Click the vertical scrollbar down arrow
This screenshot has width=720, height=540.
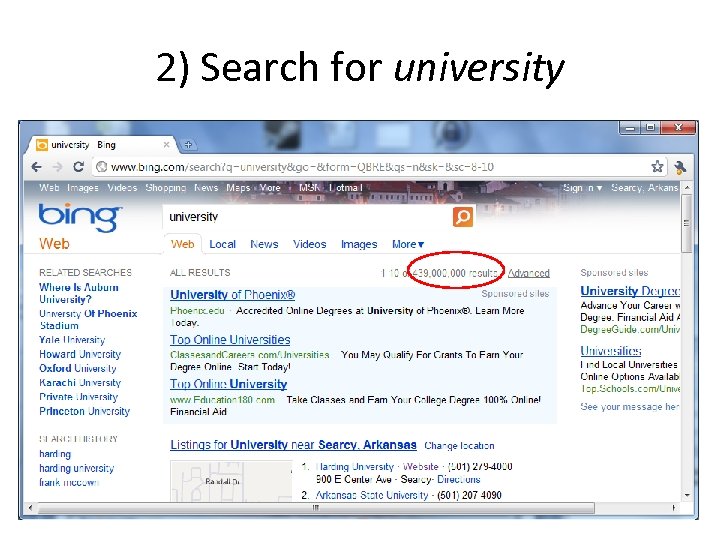point(687,496)
